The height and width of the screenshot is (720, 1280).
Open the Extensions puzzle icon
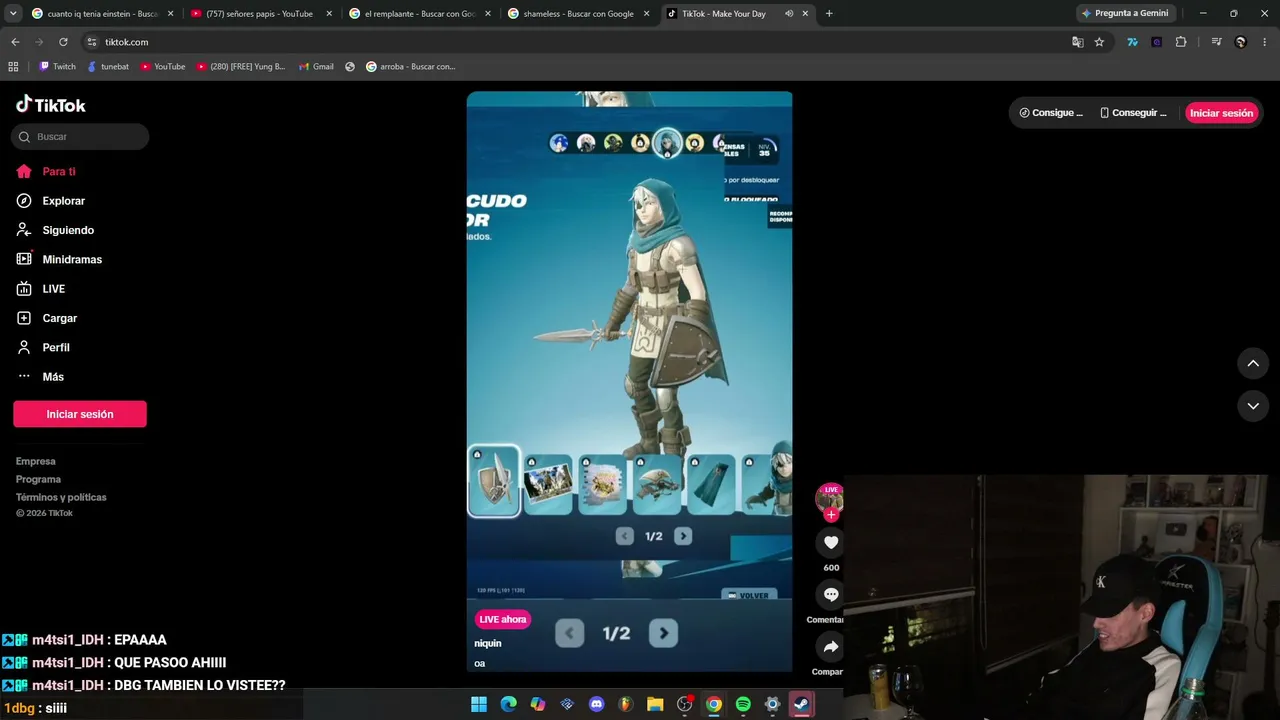coord(1181,42)
